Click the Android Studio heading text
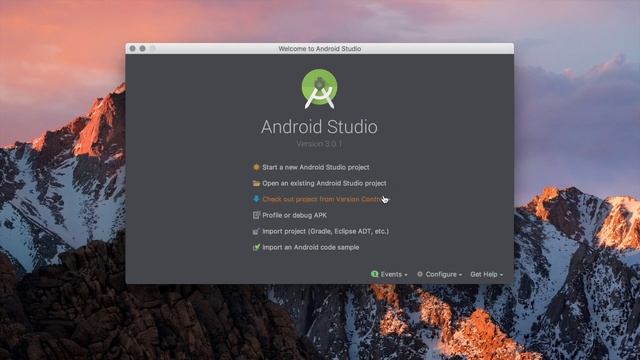Screen dimensions: 640x360 319,127
